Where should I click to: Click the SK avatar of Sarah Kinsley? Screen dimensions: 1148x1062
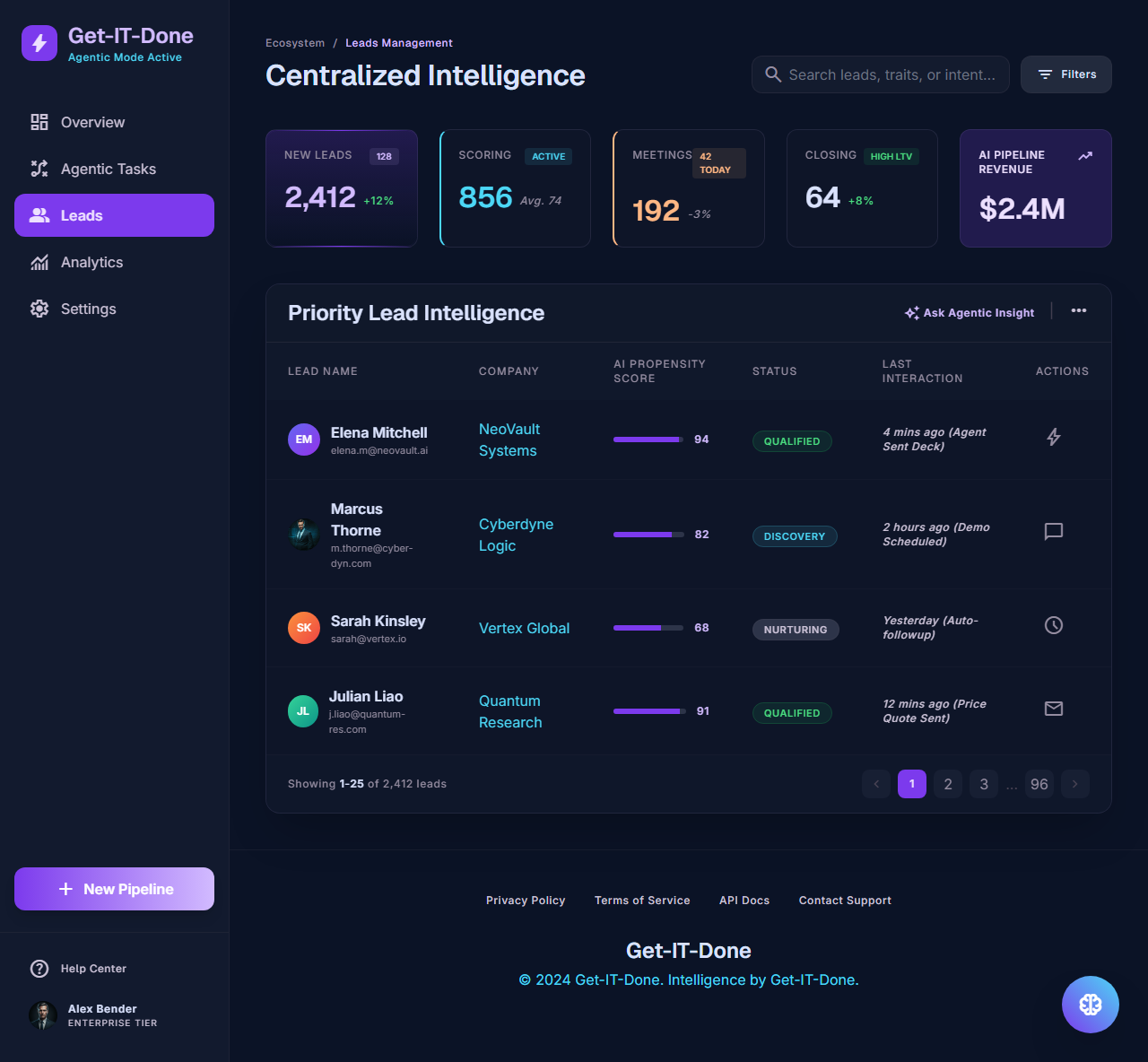pyautogui.click(x=304, y=628)
